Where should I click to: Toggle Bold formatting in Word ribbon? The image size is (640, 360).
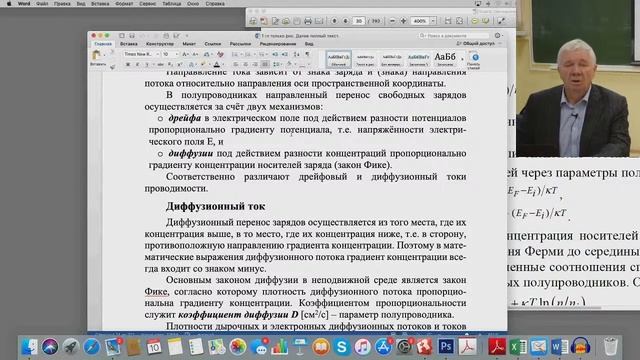point(128,64)
